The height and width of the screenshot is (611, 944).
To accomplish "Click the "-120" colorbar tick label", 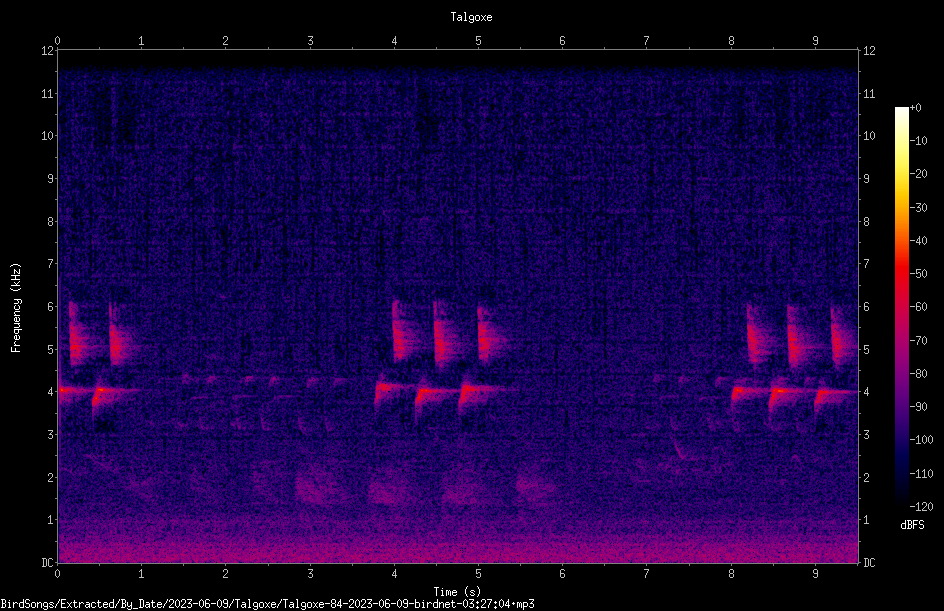I will pyautogui.click(x=922, y=507).
